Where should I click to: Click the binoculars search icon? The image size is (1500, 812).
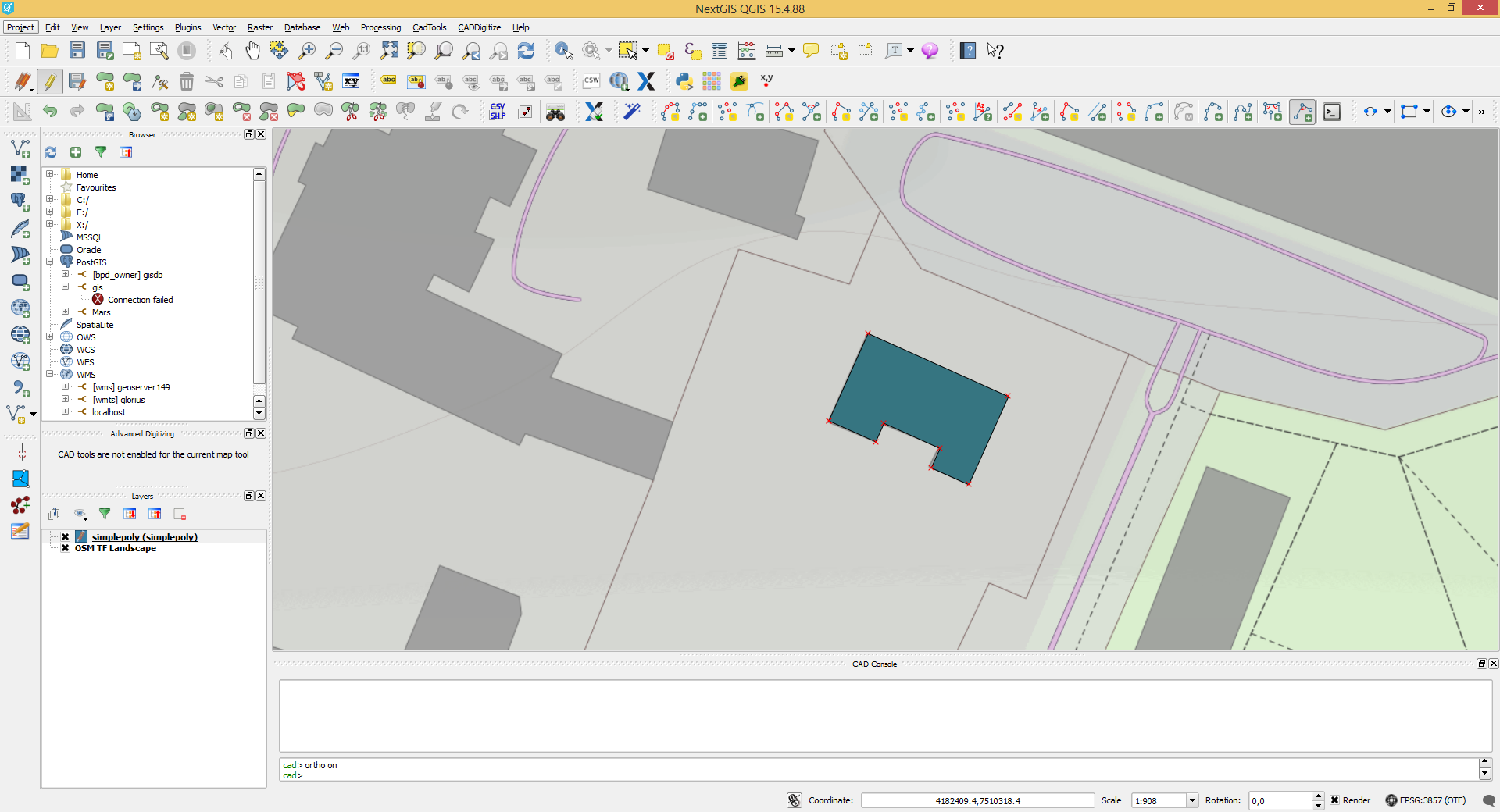point(555,112)
